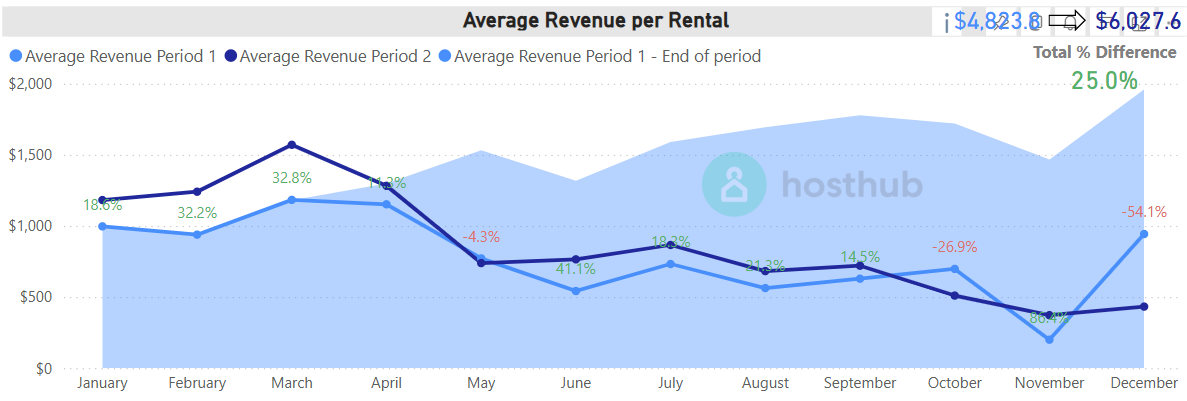Click the arrow icon between the revenue totals

pyautogui.click(x=1067, y=21)
